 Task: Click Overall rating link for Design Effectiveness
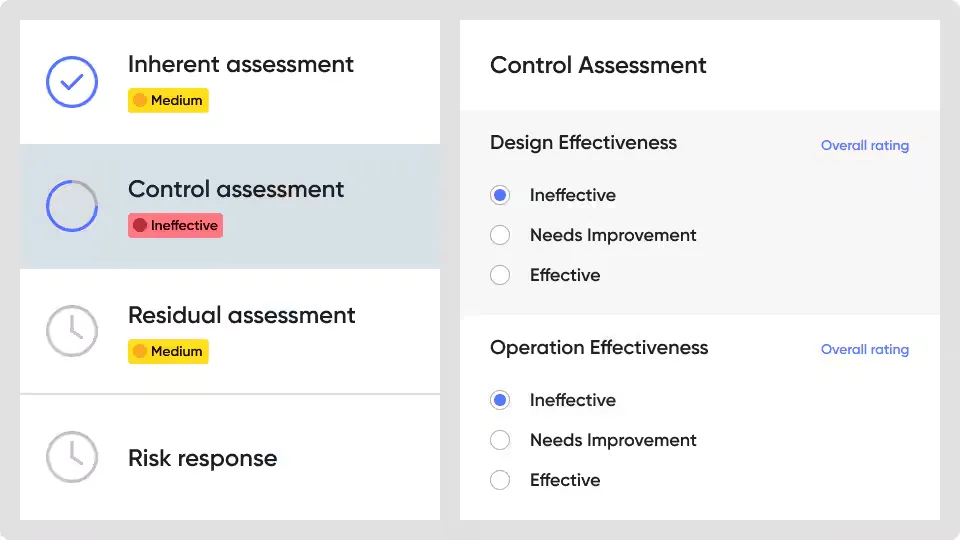[864, 146]
